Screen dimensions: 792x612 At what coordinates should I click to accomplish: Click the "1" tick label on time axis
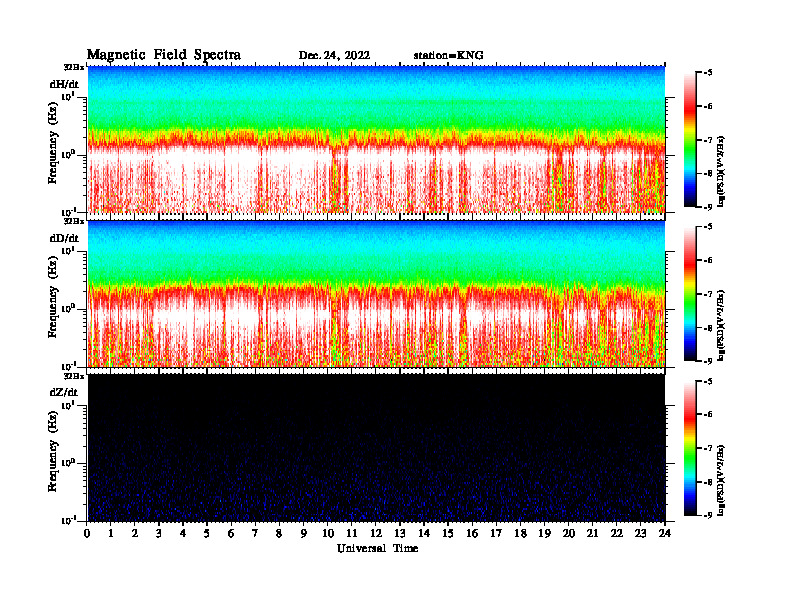coord(111,534)
